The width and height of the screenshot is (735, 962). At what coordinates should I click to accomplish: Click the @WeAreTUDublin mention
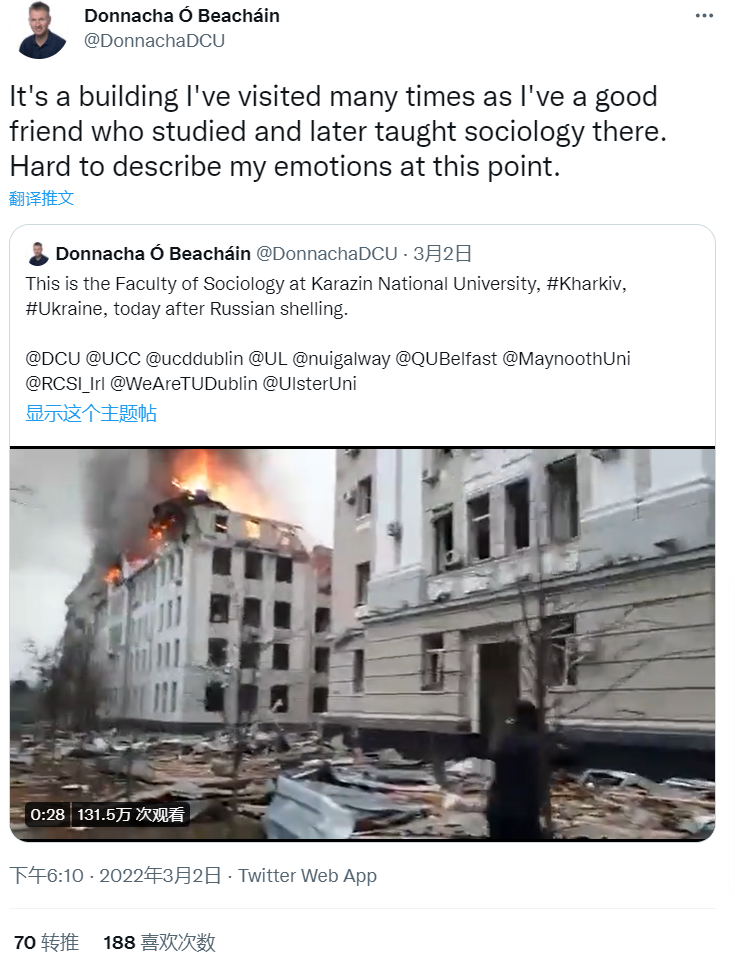point(183,384)
